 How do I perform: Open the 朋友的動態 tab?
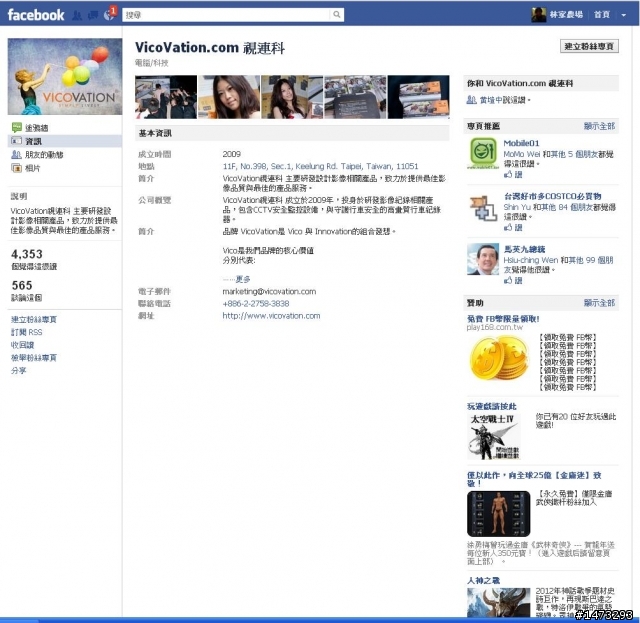point(44,155)
